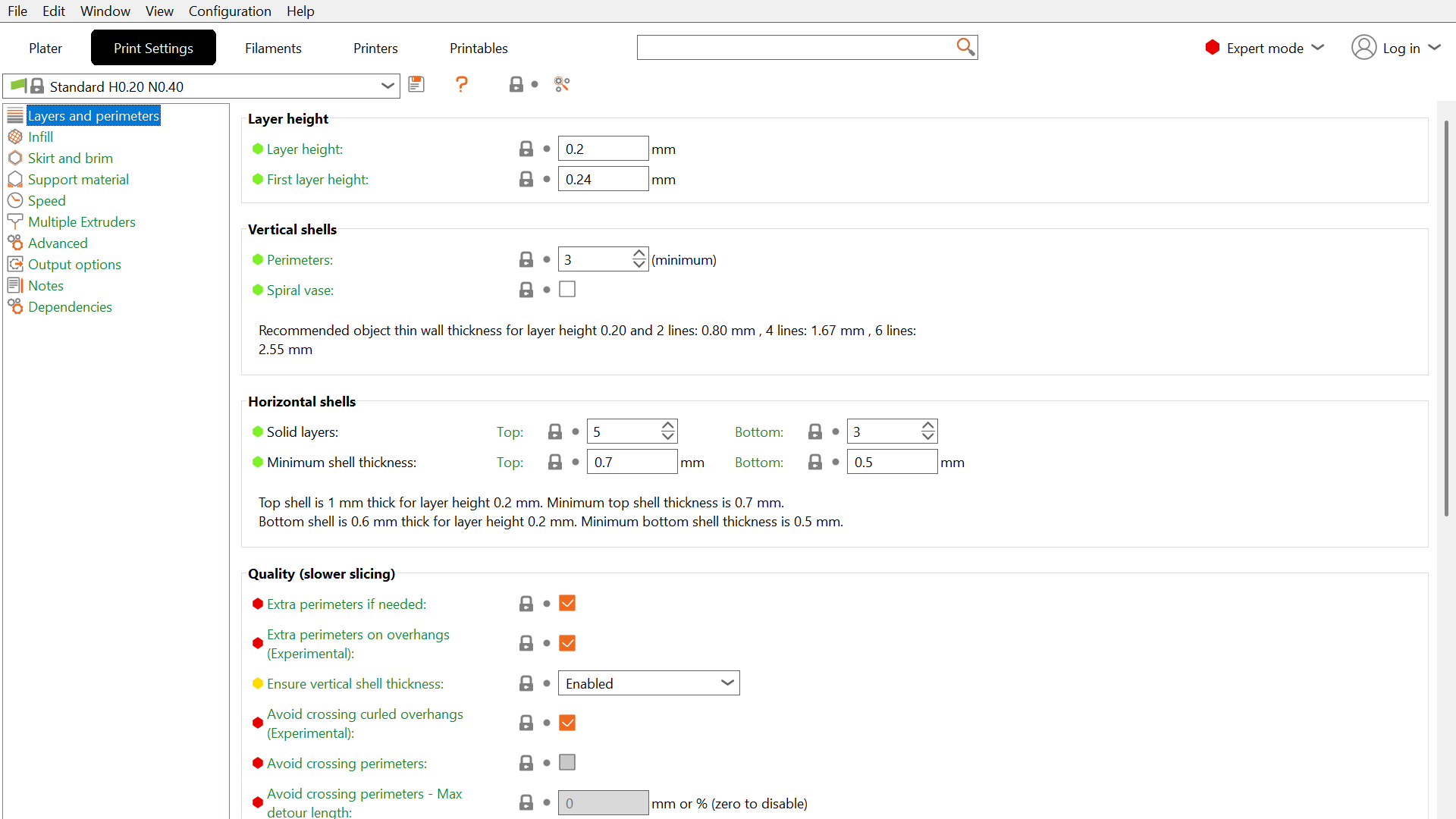Increase the Perimeters count with up arrow
1456x819 pixels.
pyautogui.click(x=639, y=253)
